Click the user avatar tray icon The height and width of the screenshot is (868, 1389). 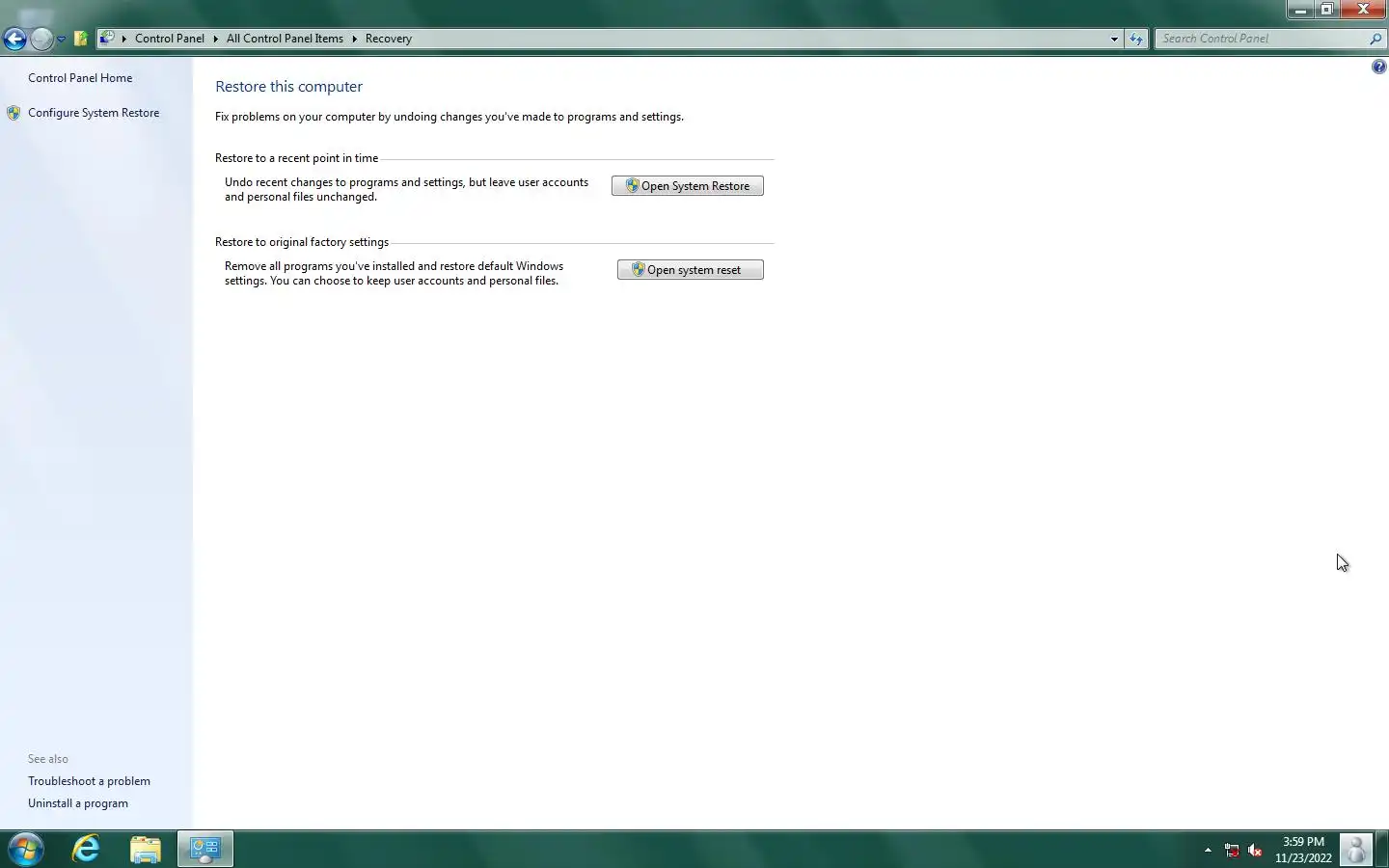[1356, 850]
